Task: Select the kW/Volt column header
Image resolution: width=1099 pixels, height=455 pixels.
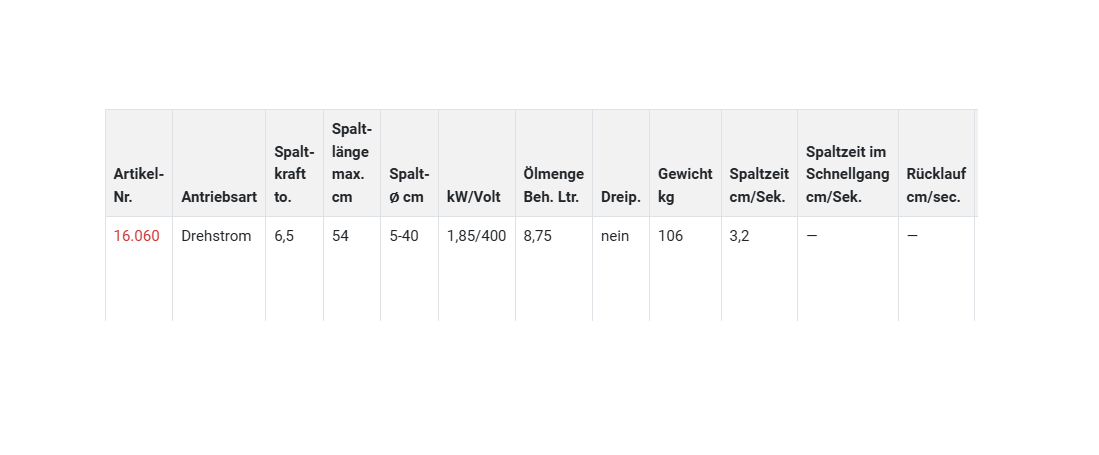Action: (474, 197)
